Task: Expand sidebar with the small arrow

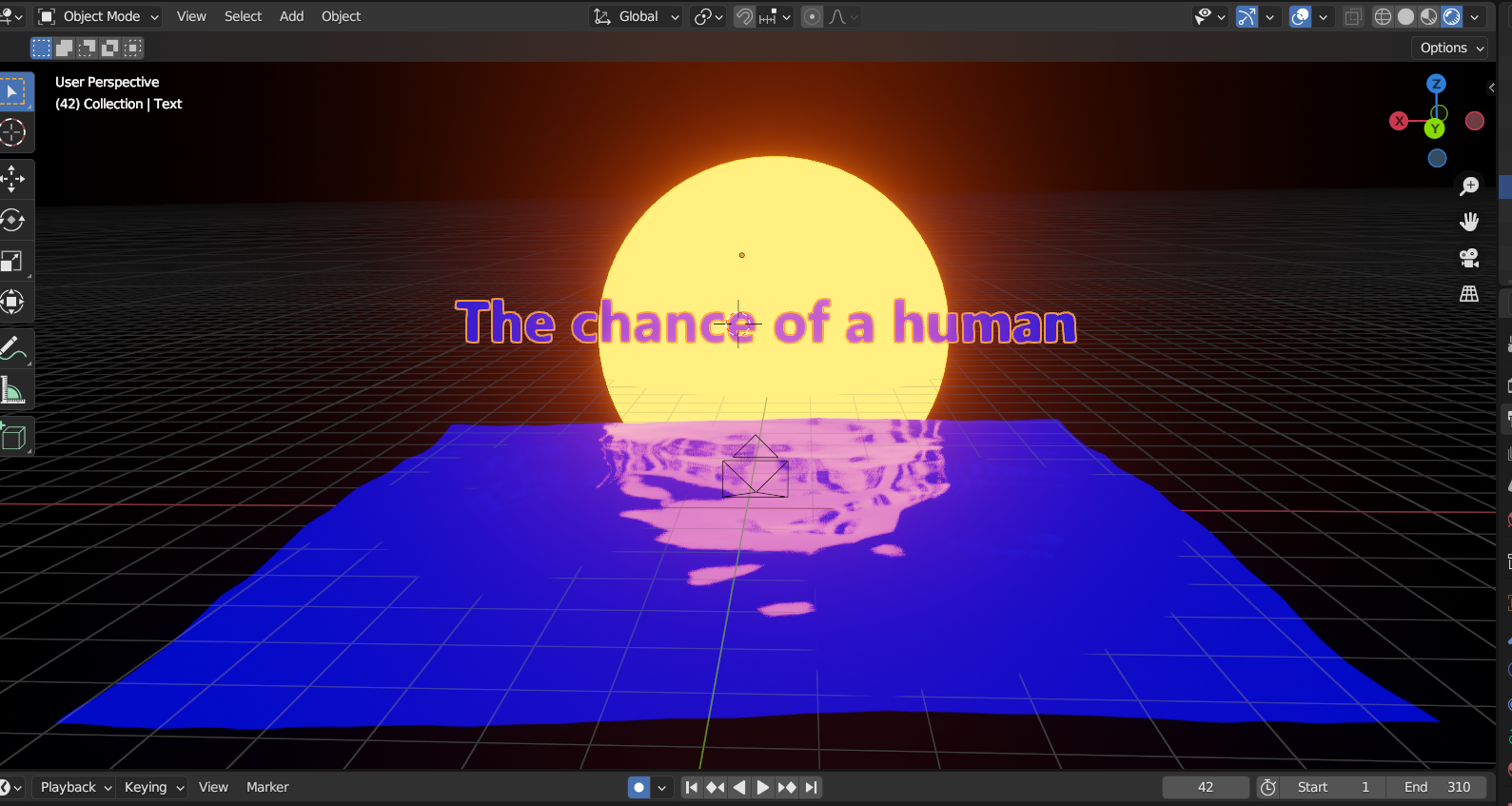Action: coord(1491,88)
